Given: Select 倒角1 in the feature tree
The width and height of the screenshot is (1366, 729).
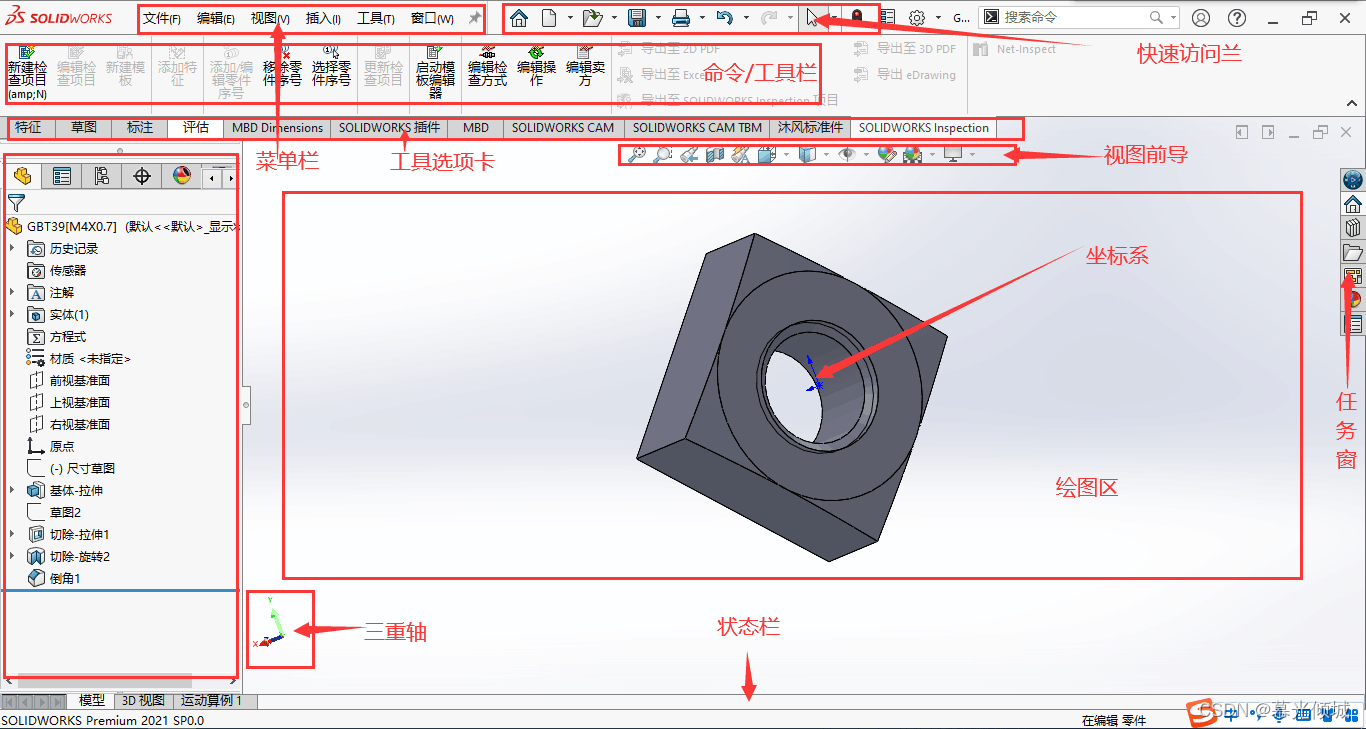Looking at the screenshot, I should [x=65, y=578].
